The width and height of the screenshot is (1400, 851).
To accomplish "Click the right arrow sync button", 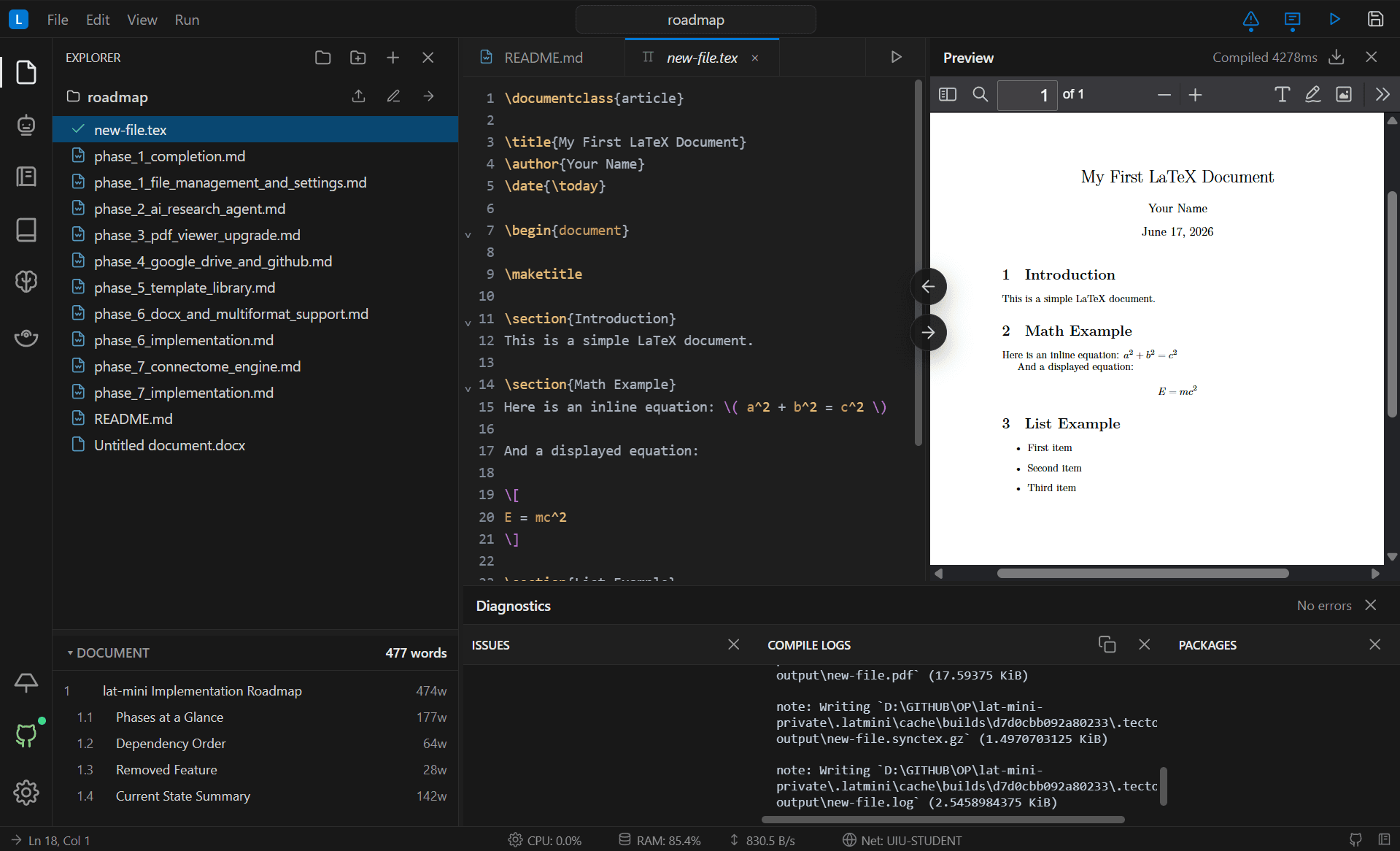I will coord(928,333).
